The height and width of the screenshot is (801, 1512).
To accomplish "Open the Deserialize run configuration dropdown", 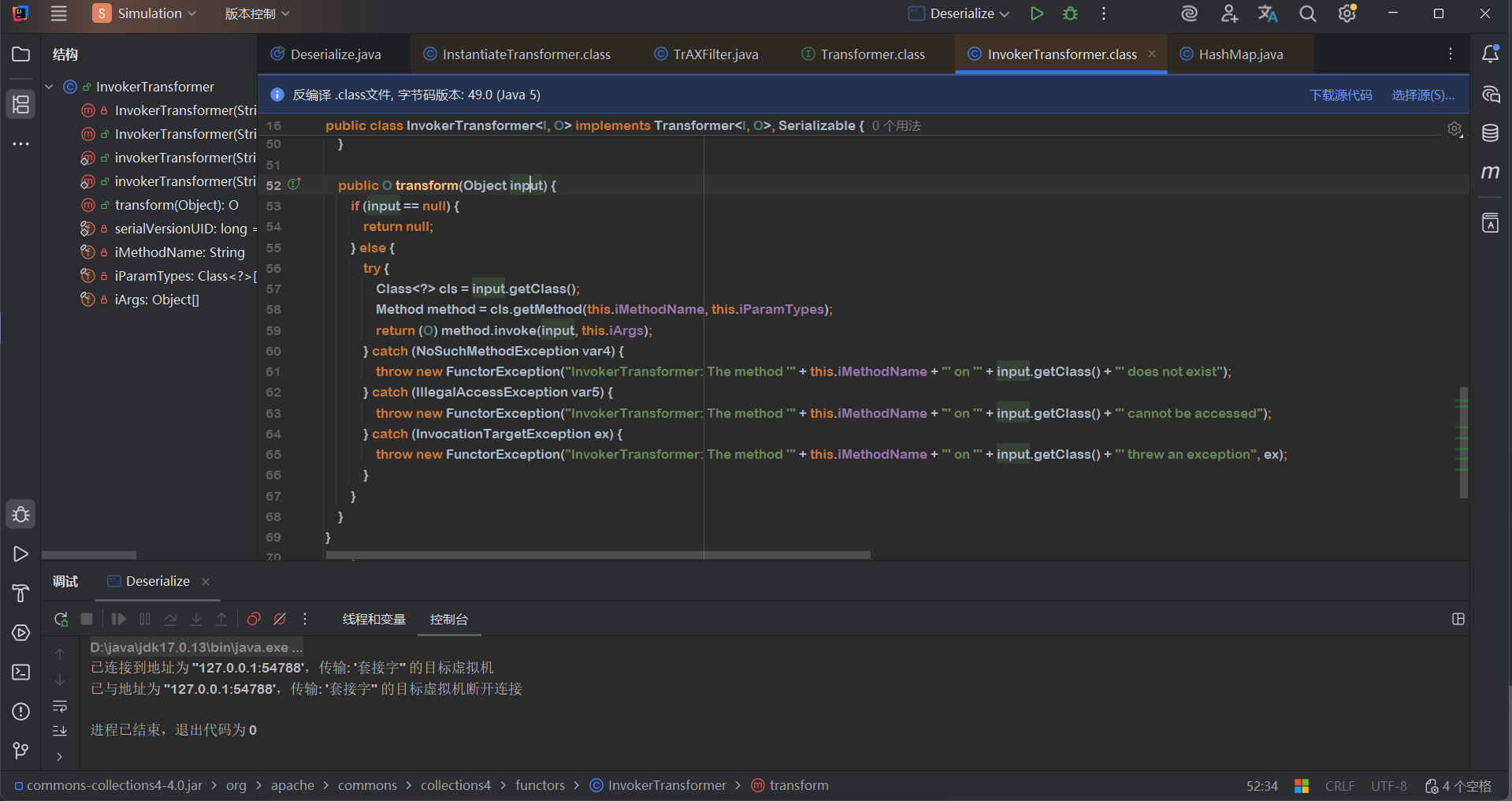I will point(960,13).
